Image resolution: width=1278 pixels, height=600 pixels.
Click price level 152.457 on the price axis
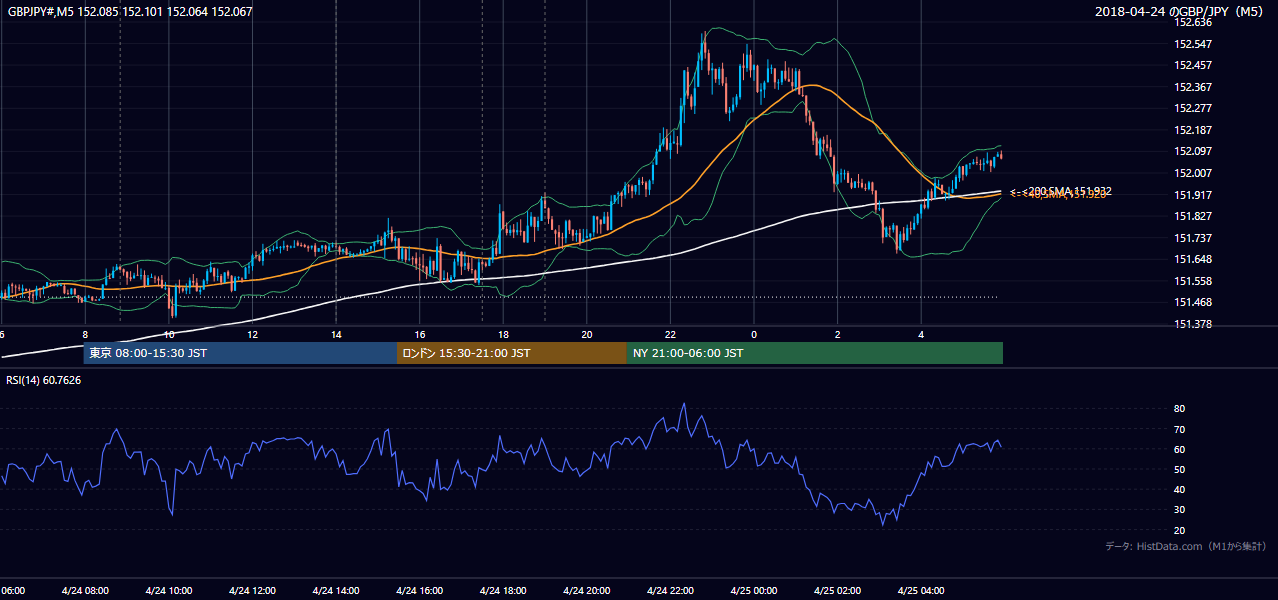pyautogui.click(x=1193, y=65)
